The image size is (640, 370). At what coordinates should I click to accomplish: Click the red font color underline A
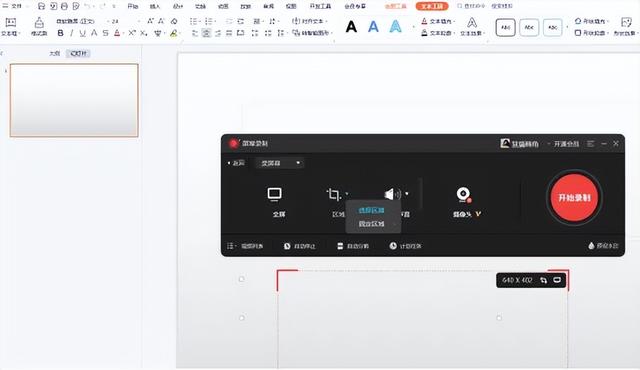(117, 33)
